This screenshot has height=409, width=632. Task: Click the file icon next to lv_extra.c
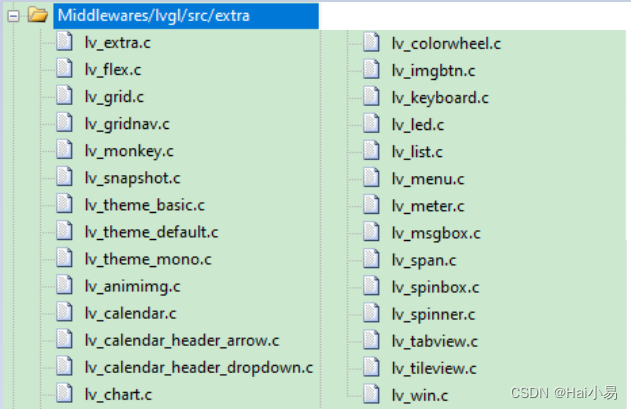pyautogui.click(x=64, y=42)
